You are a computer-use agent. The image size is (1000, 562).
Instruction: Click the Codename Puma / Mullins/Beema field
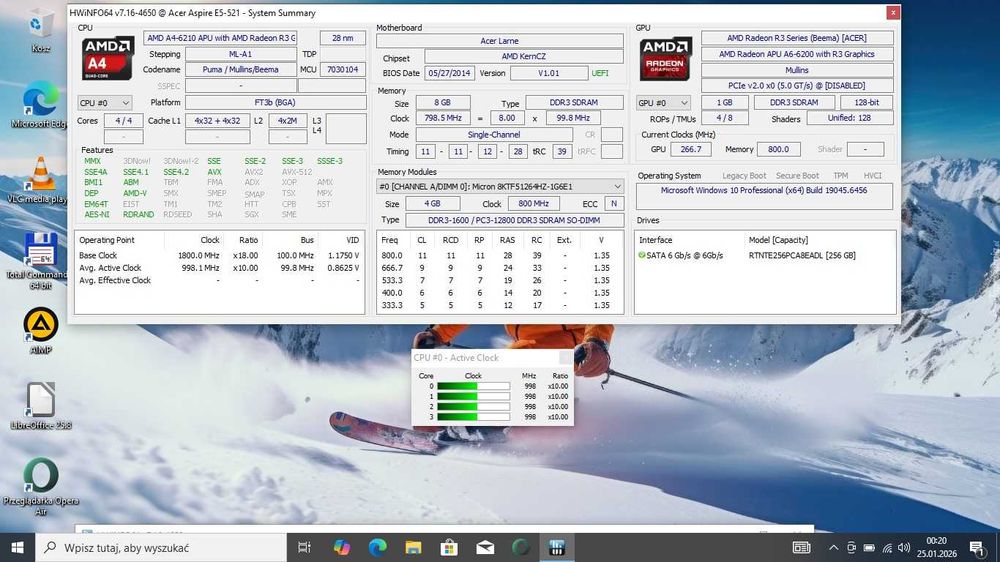pyautogui.click(x=240, y=70)
